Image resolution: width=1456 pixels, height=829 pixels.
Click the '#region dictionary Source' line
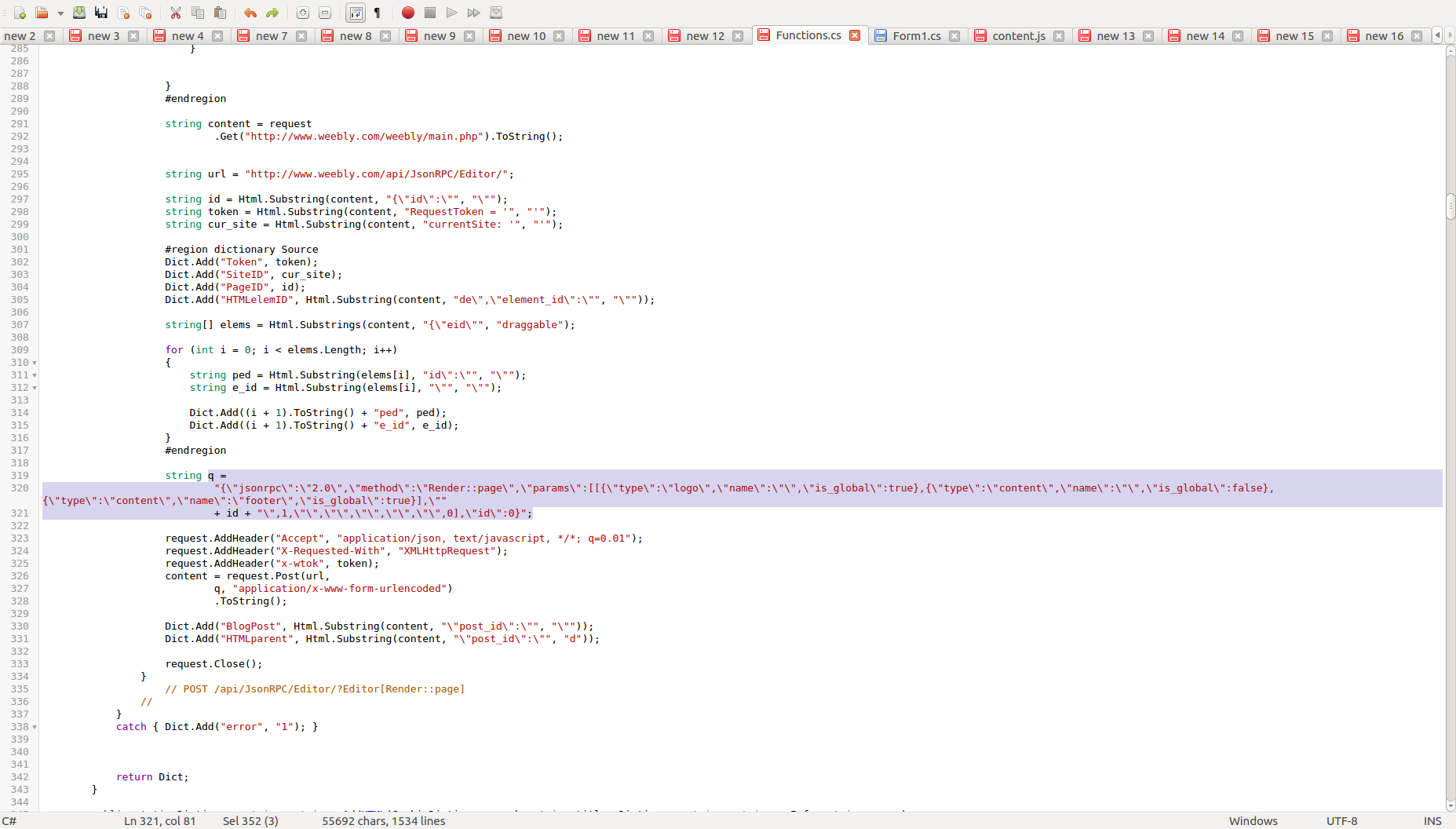point(242,250)
